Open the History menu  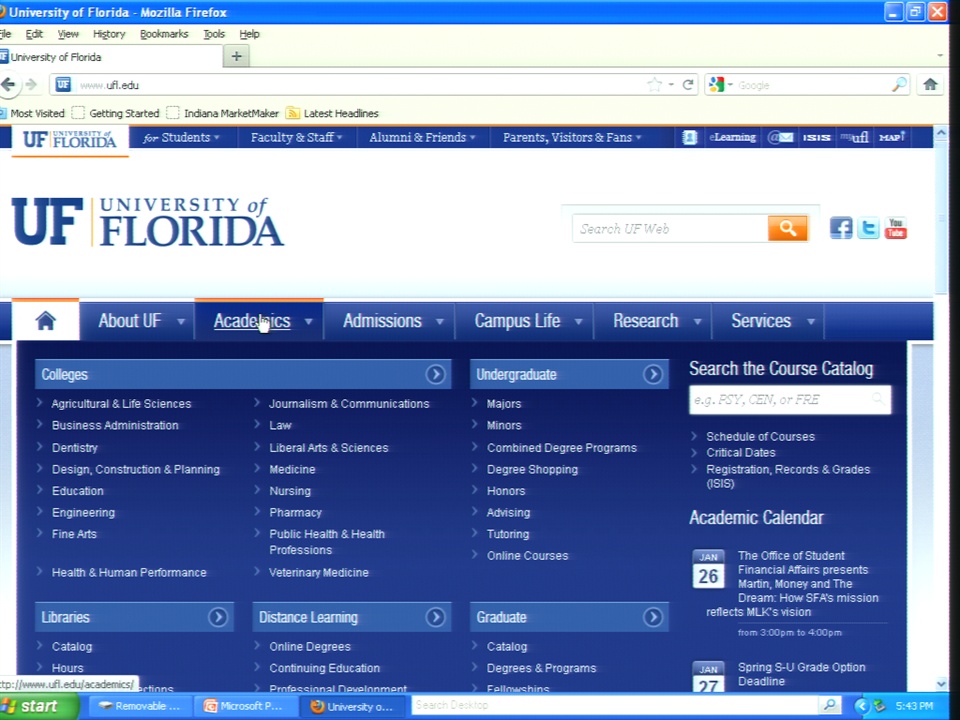pos(109,34)
